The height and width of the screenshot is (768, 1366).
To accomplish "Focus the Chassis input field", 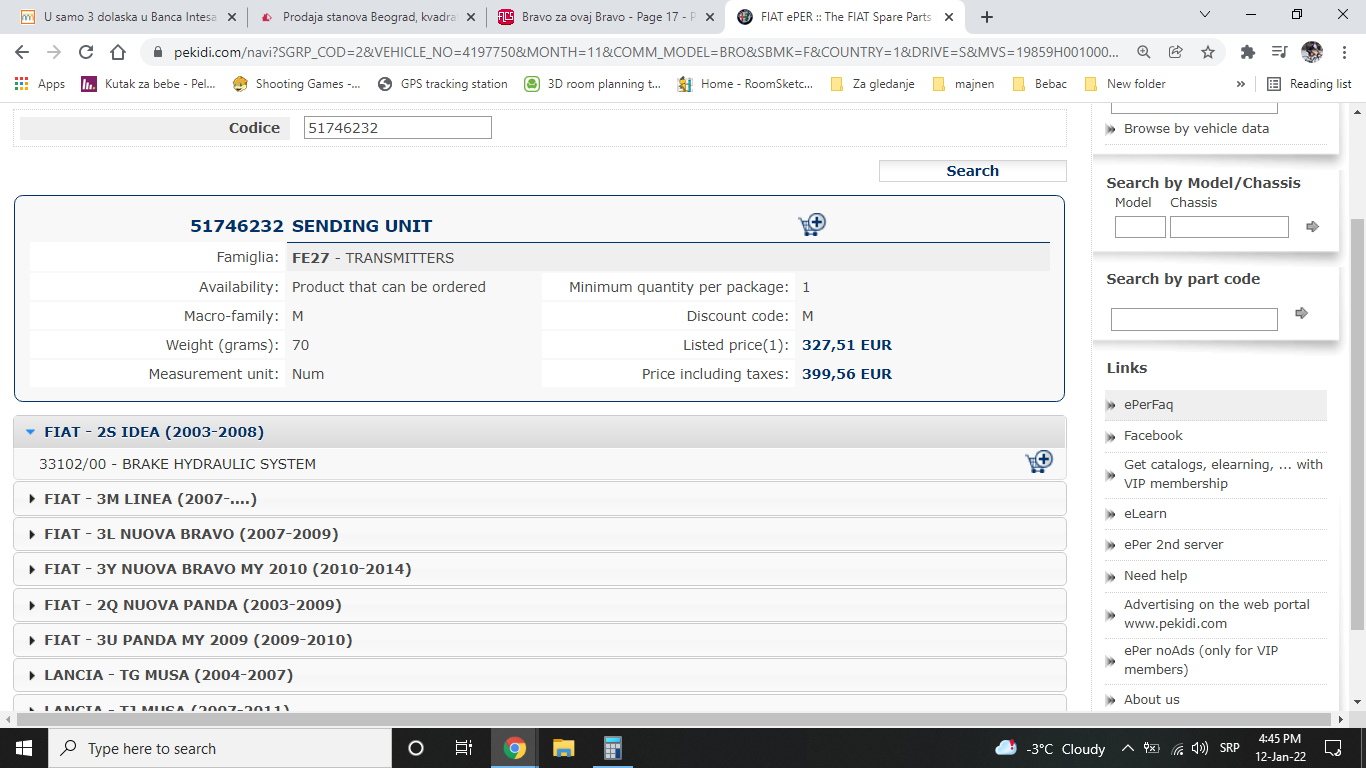I will point(1229,227).
